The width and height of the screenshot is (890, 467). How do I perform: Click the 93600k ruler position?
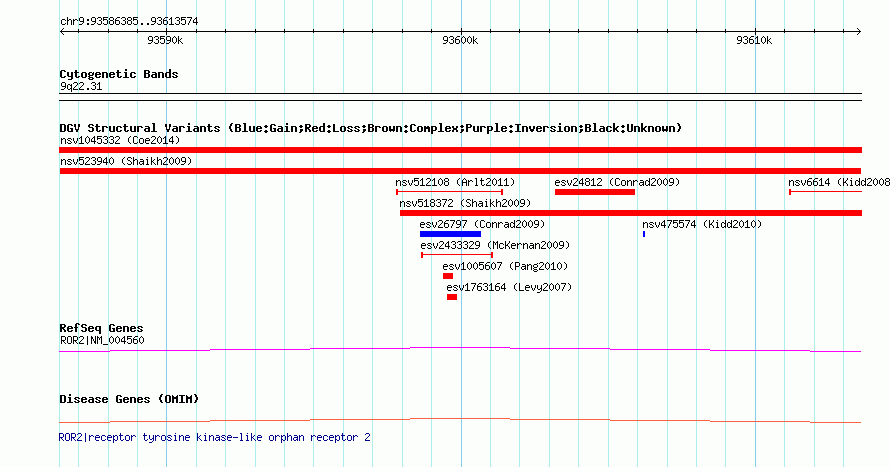(x=460, y=40)
